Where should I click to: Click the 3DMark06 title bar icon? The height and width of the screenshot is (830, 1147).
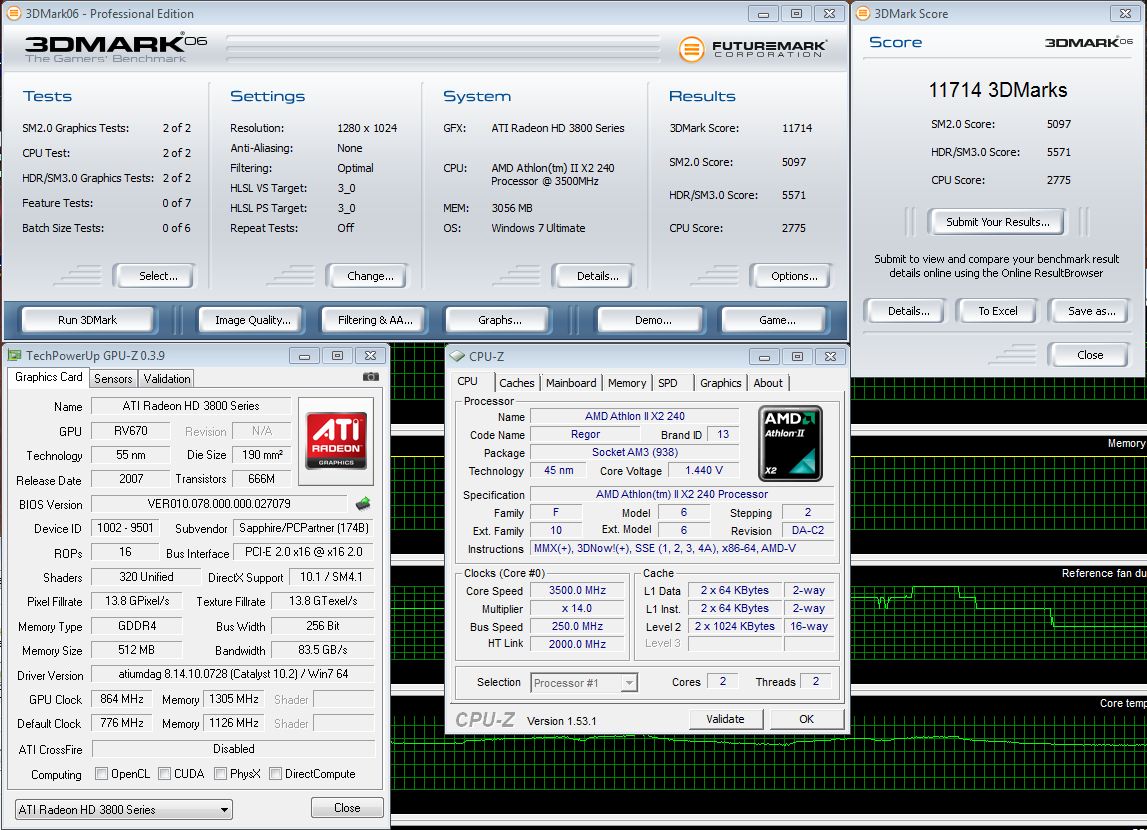coord(13,13)
